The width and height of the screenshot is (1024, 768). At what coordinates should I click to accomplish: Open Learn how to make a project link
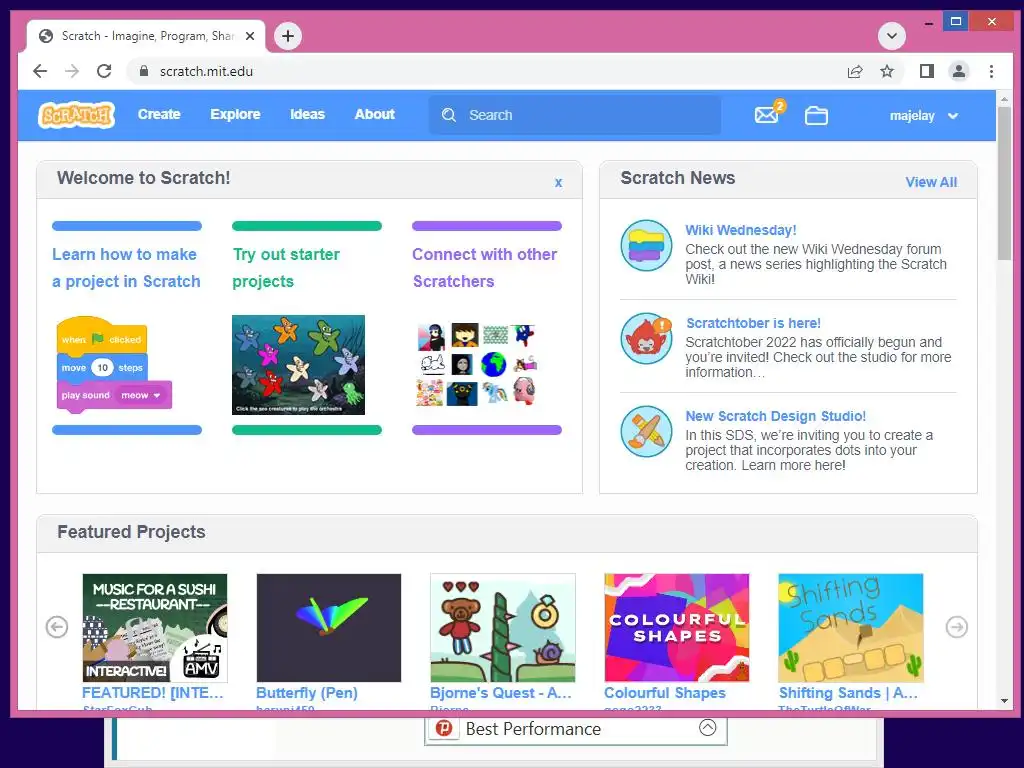[x=127, y=268]
